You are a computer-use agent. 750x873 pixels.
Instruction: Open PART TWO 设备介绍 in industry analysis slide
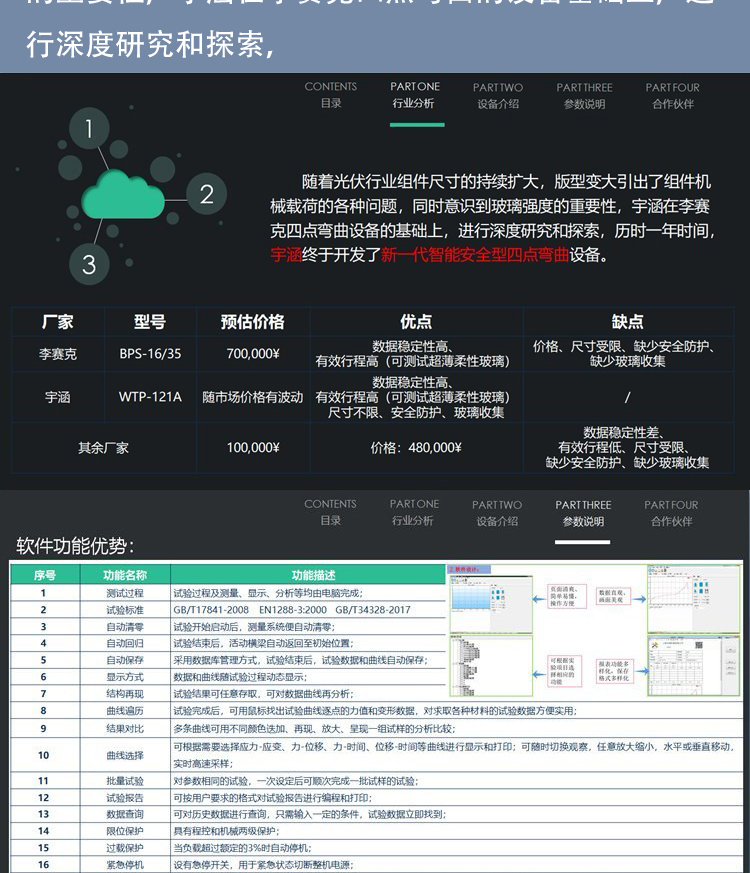pos(498,95)
